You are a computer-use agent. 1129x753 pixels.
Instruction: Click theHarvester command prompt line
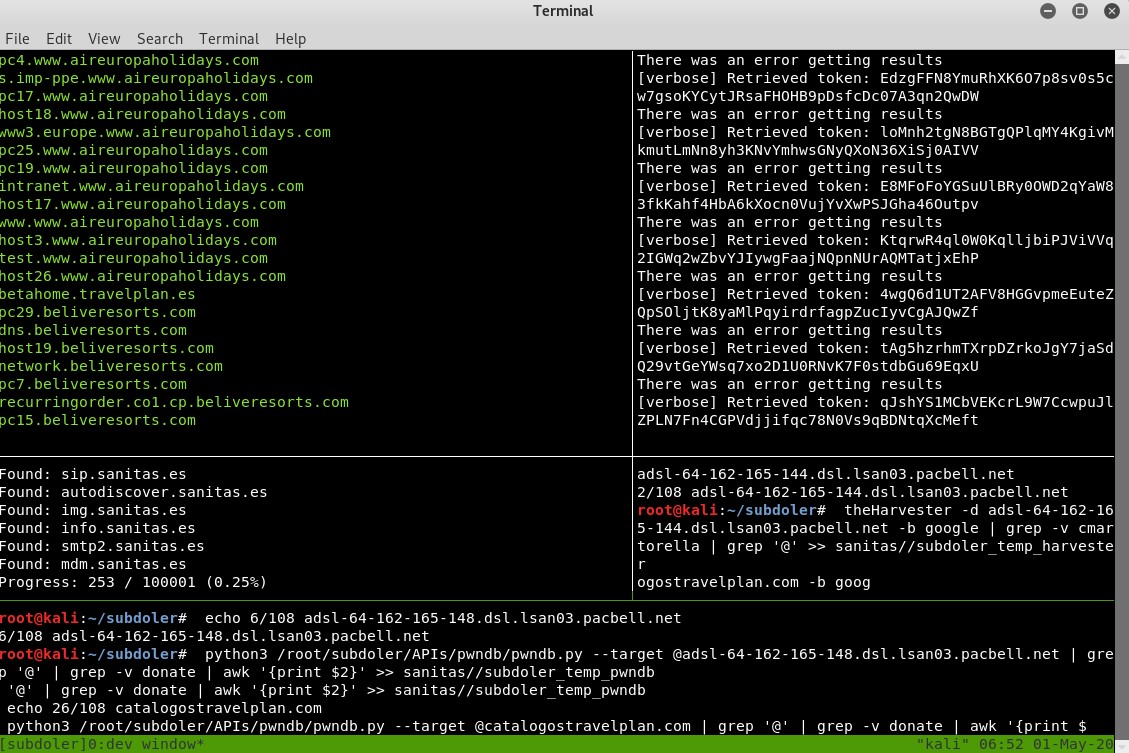[875, 510]
